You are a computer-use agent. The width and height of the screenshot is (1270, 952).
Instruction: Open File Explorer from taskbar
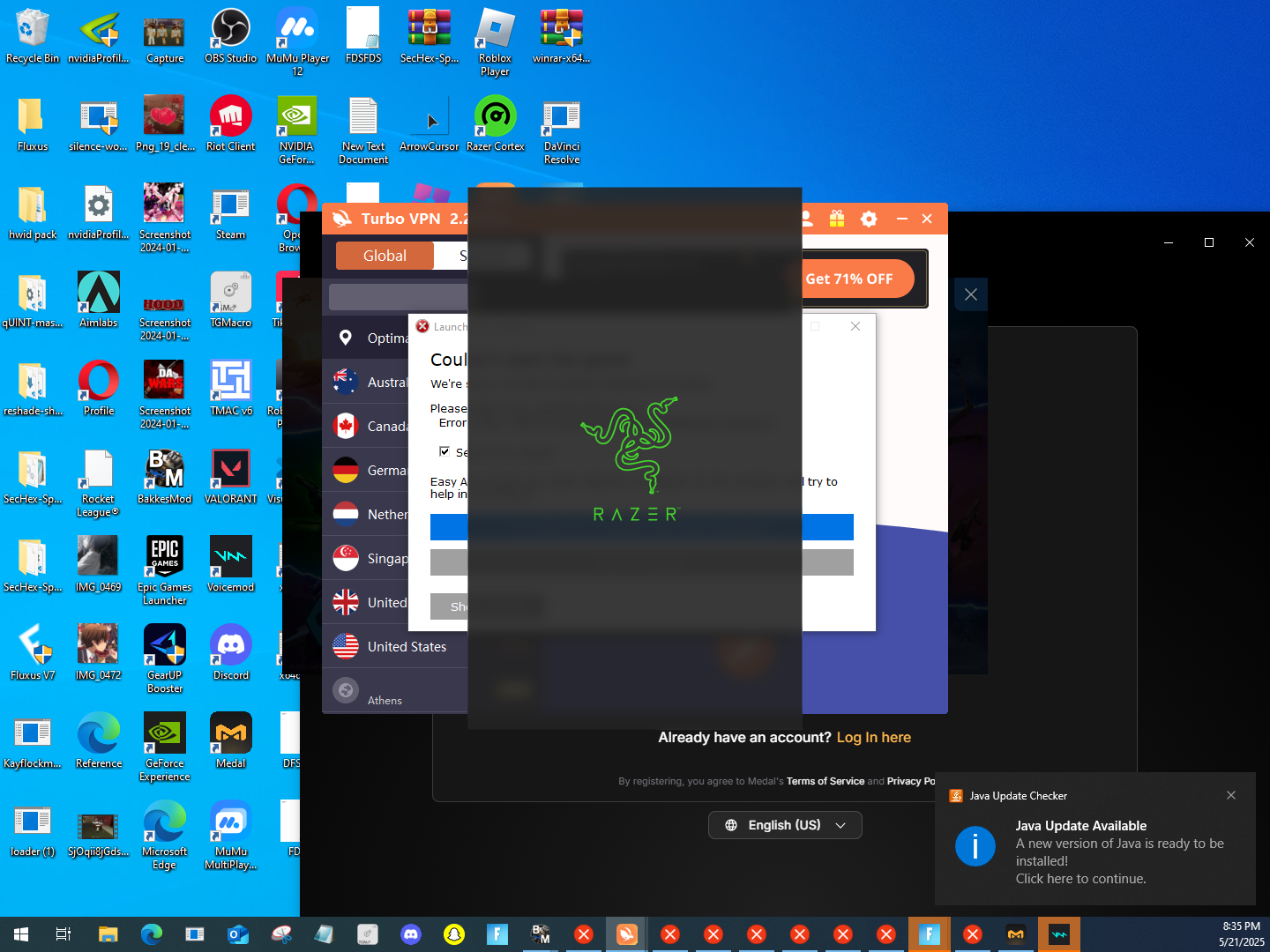[x=108, y=934]
